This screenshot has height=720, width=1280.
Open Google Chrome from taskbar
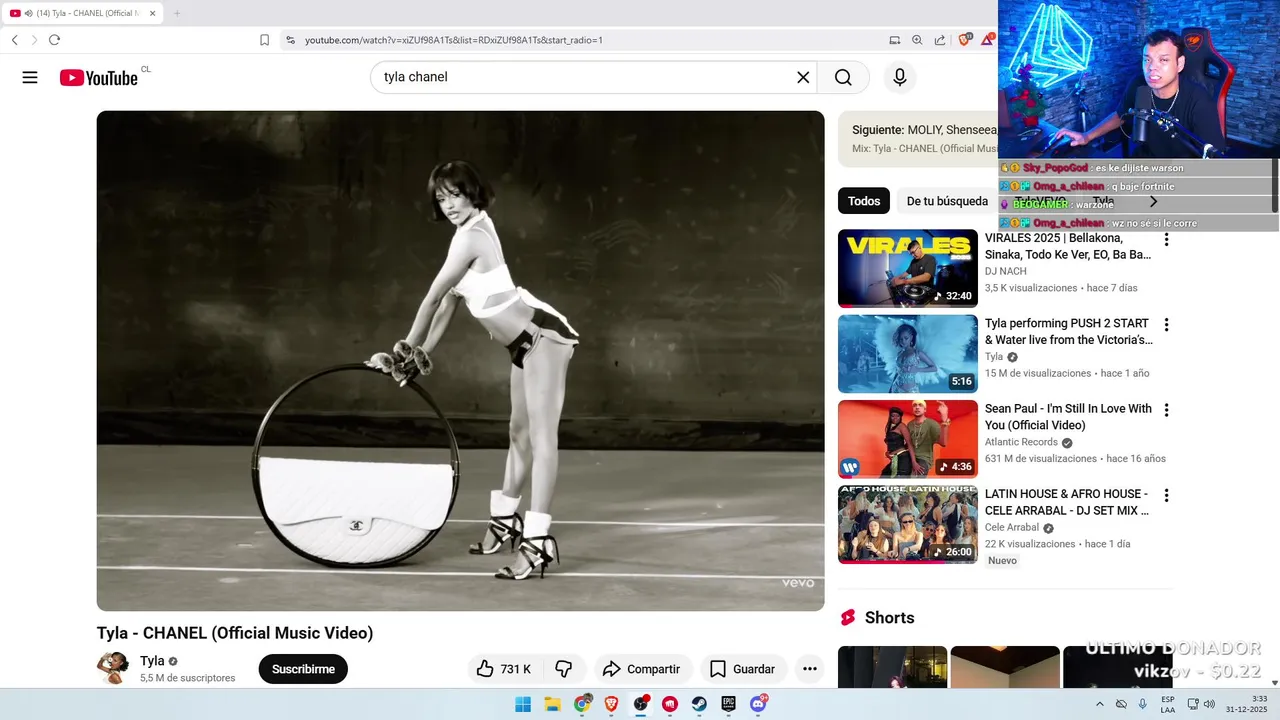click(x=582, y=704)
